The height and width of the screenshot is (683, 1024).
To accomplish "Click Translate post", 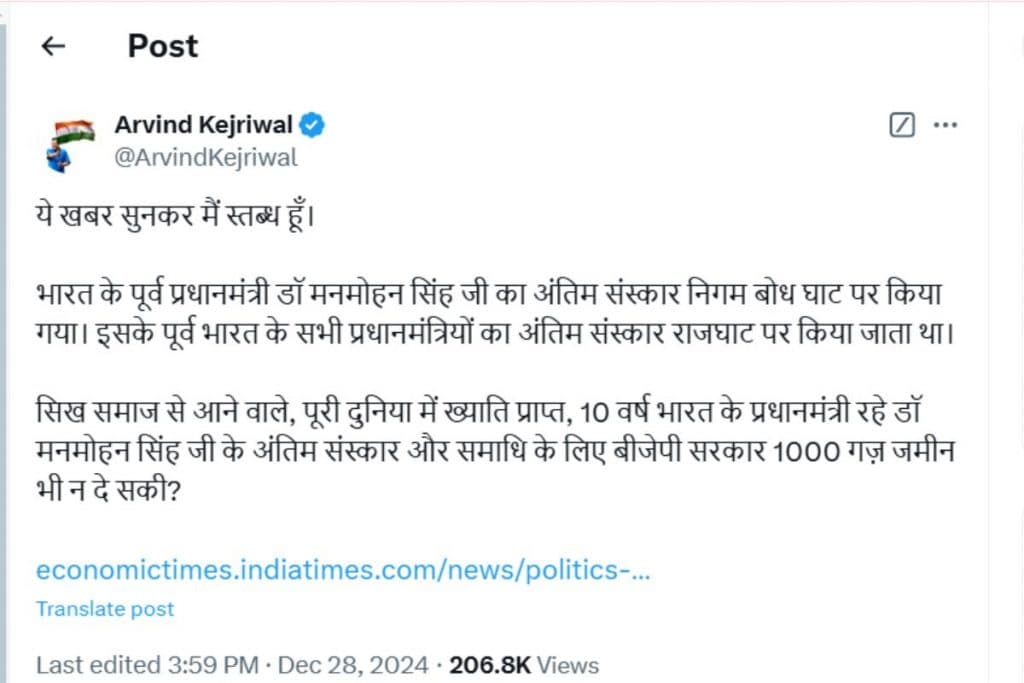I will coord(105,608).
